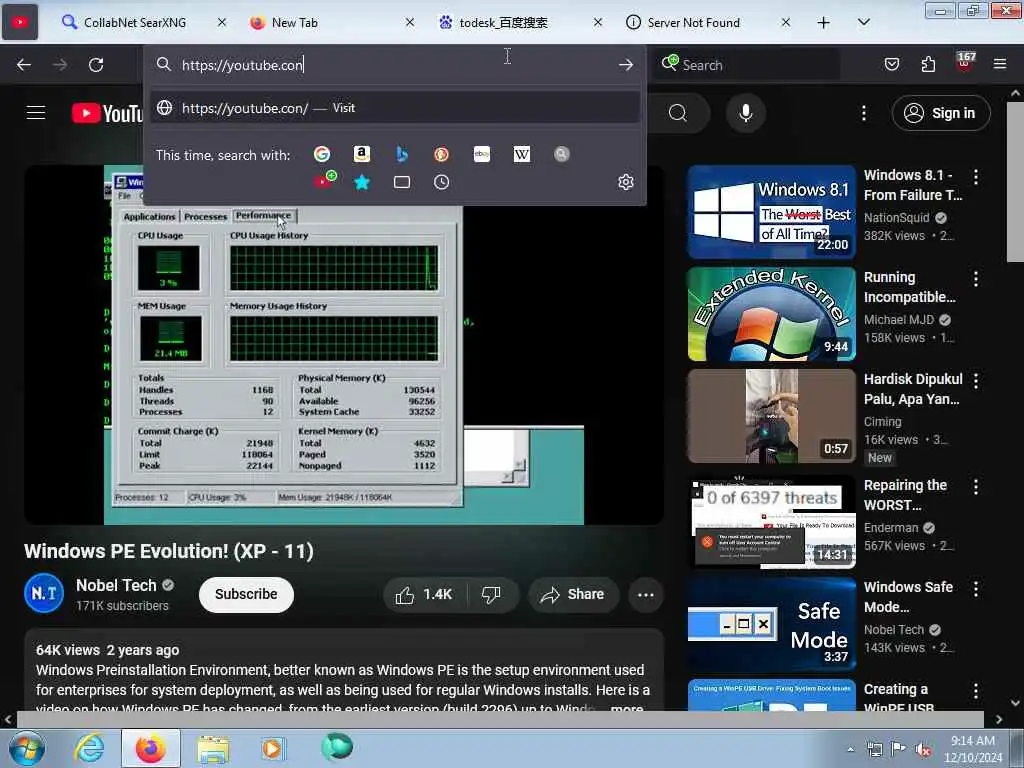Click the vertical page scrollbar thumb
Viewport: 1024px width, 768px height.
click(x=1015, y=182)
